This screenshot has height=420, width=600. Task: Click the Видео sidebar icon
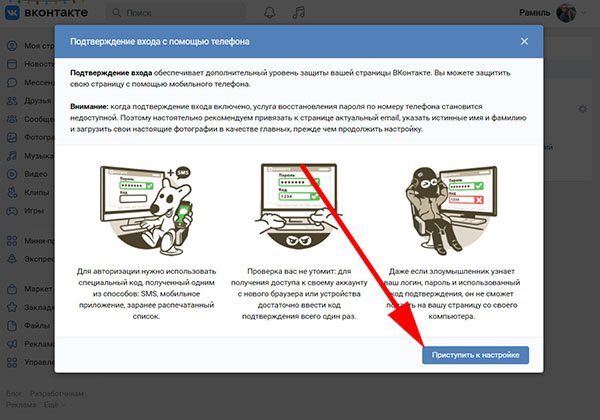tap(12, 174)
